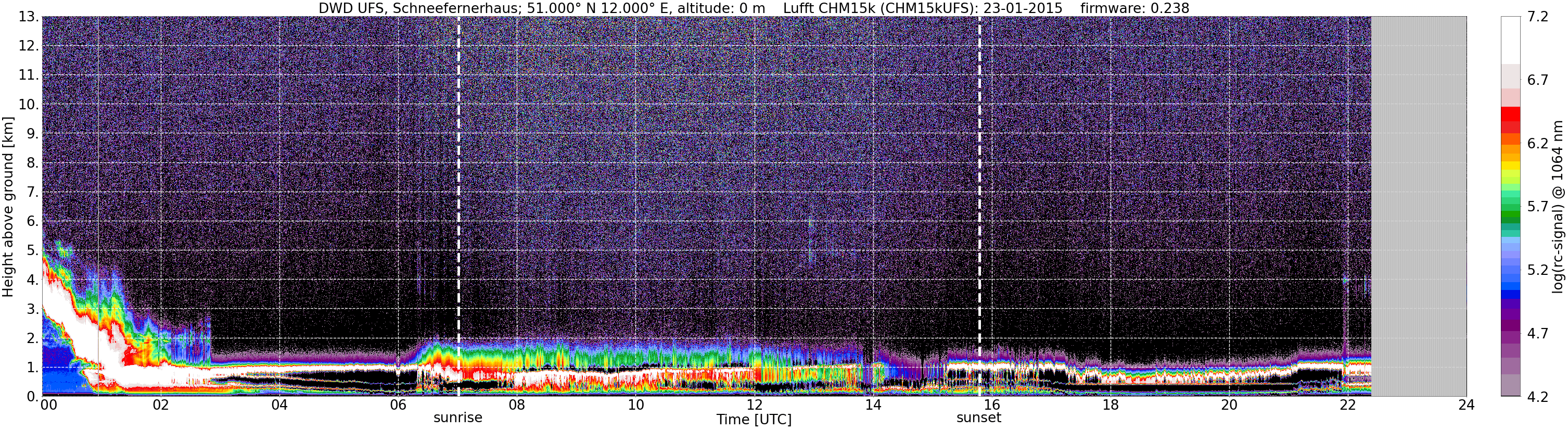1568x430 pixels.
Task: Click the height axis tick label 5.
Action: (32, 251)
